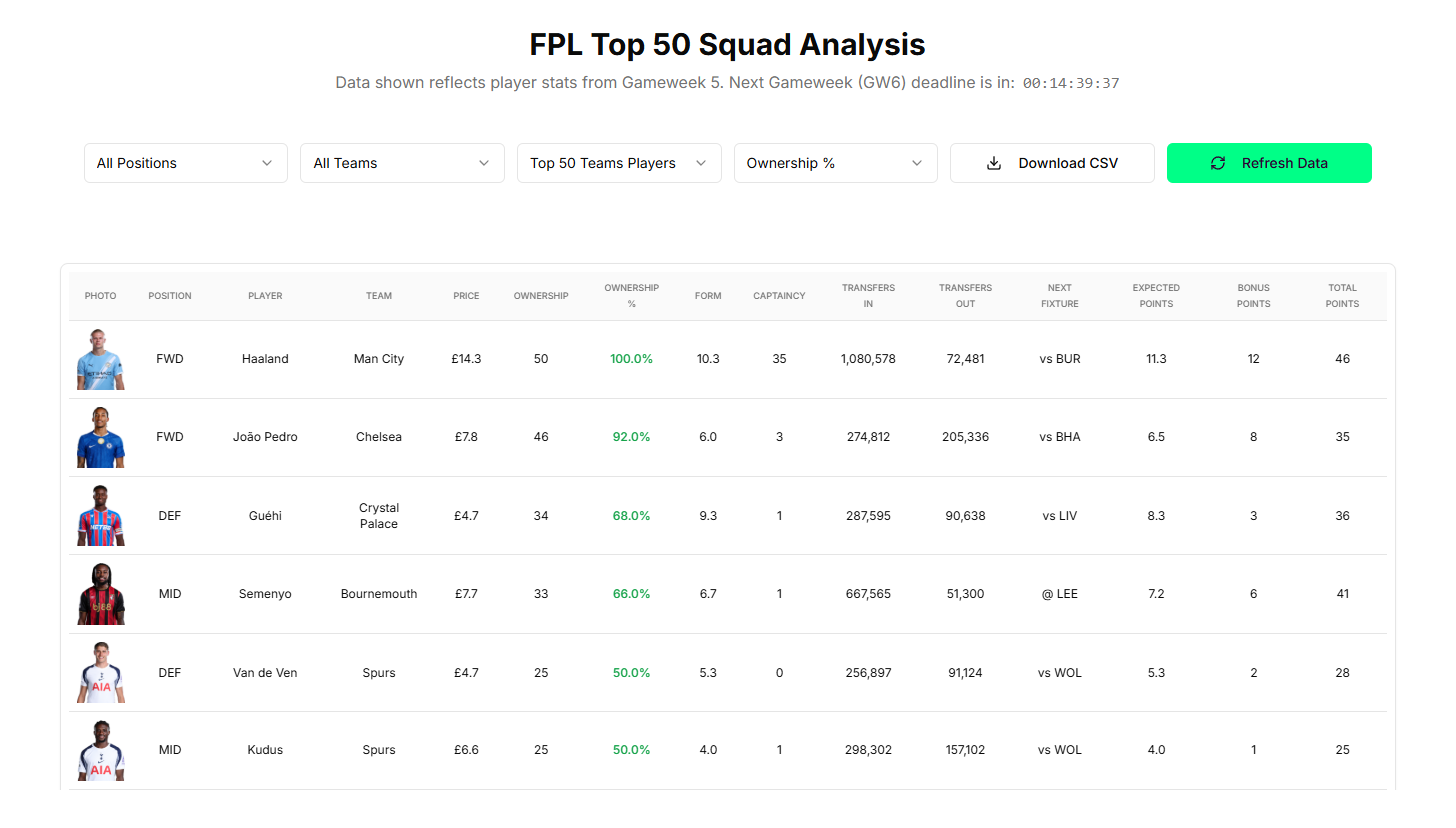Screen dimensions: 1456x828
Task: Select Guéhi's player photo
Action: (x=100, y=515)
